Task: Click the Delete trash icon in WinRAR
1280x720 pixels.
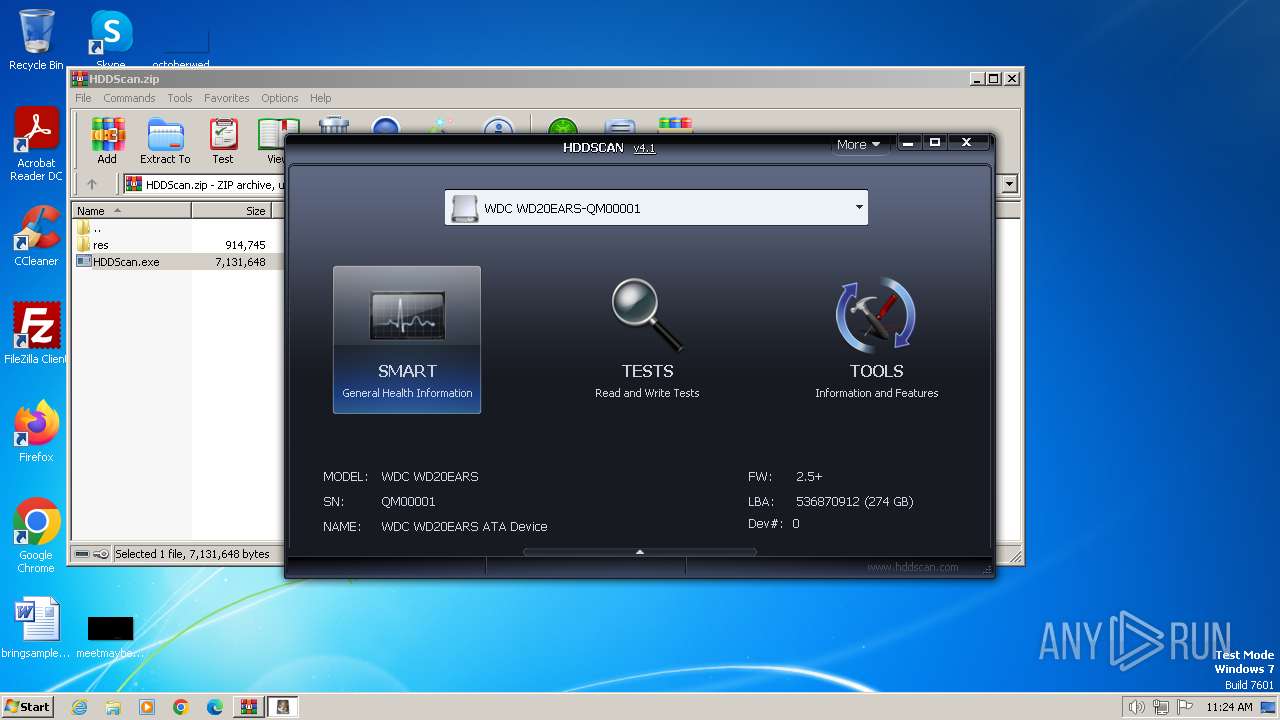Action: click(334, 126)
